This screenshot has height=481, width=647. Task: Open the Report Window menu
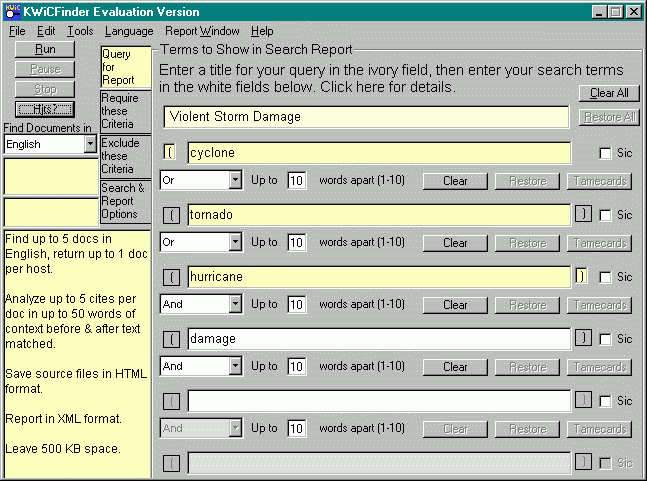202,31
